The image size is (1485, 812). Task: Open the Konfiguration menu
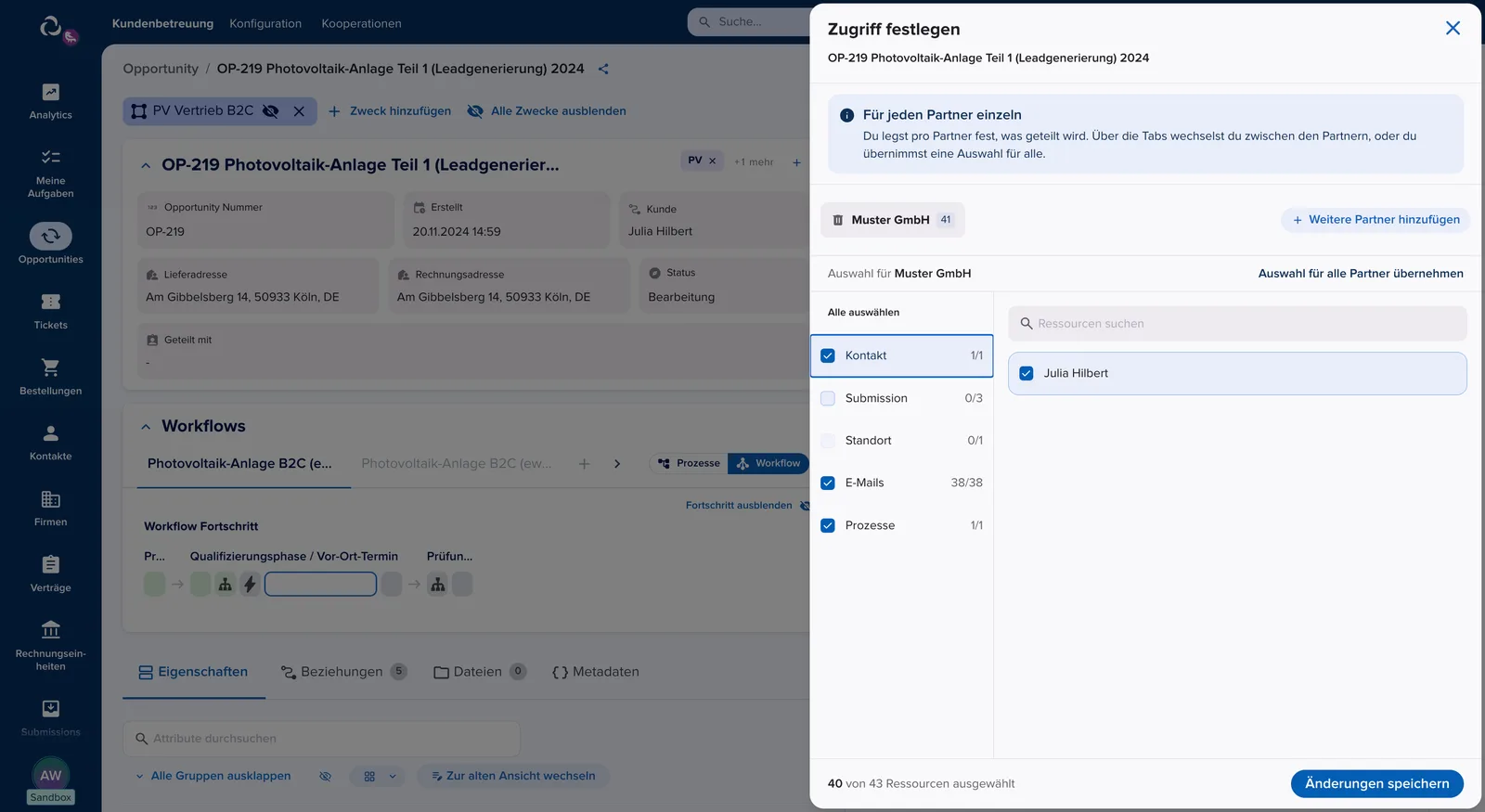coord(265,23)
